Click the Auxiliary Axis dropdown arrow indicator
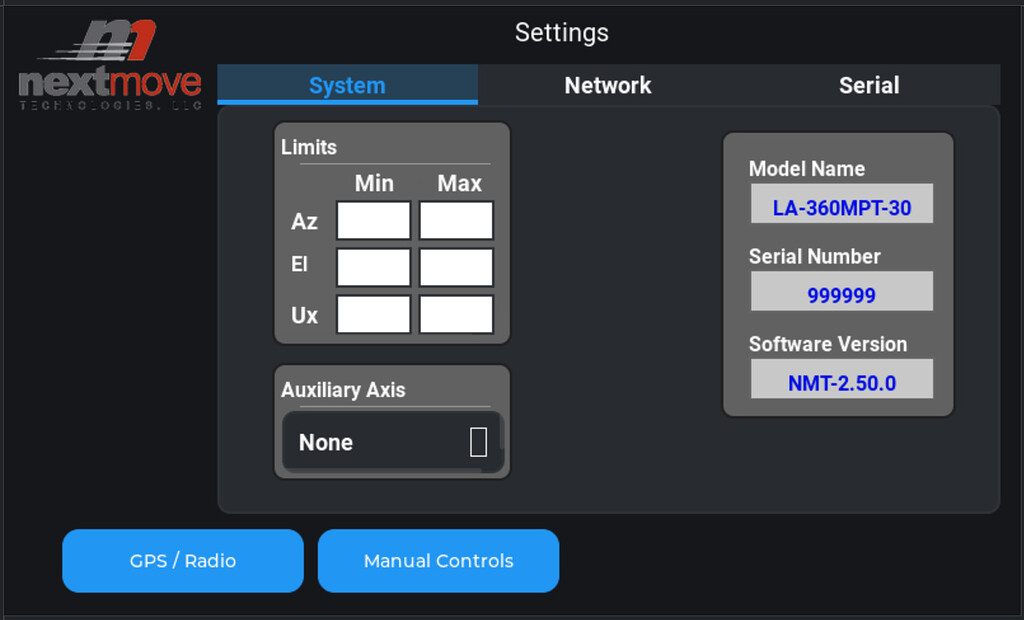 pos(478,442)
